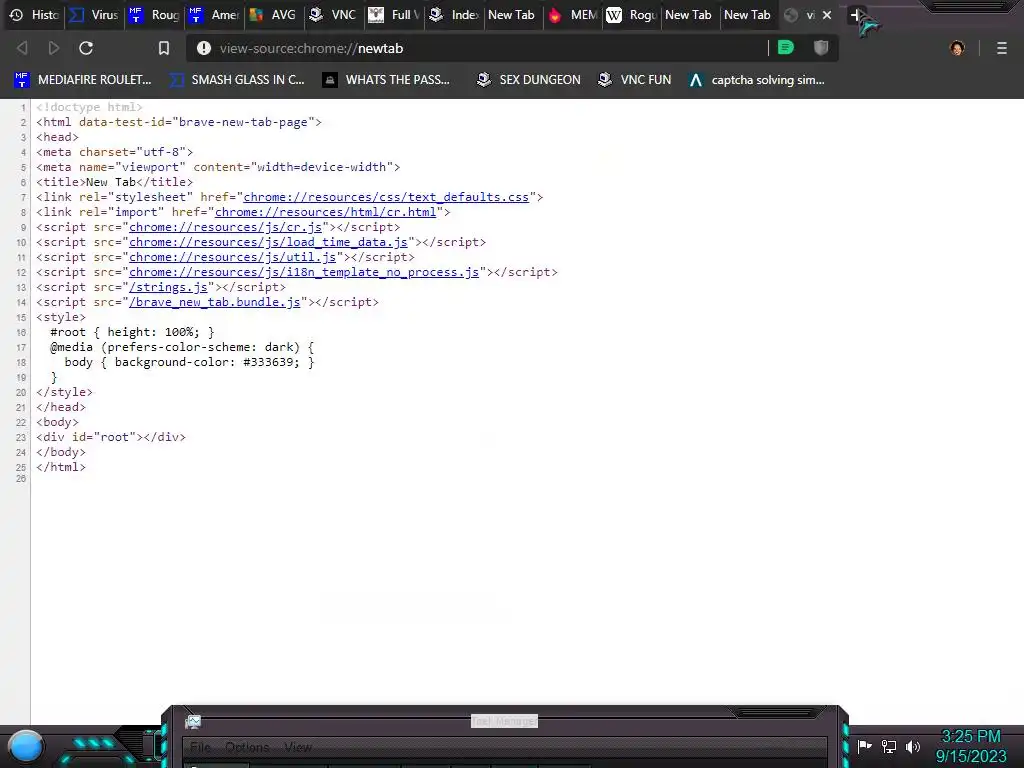Click the browser forward arrow
This screenshot has width=1024, height=768.
(54, 48)
